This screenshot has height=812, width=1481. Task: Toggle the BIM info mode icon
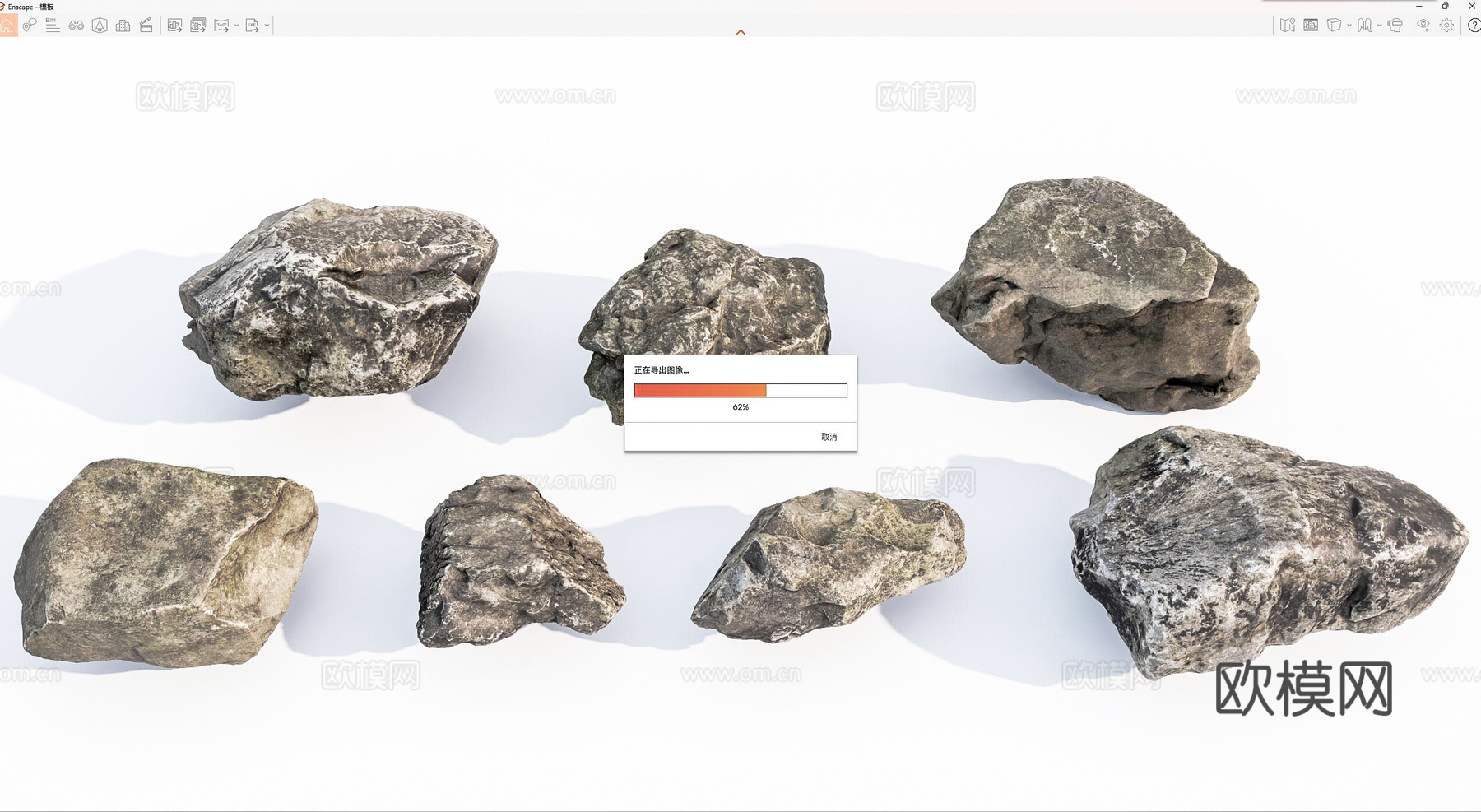tap(53, 26)
